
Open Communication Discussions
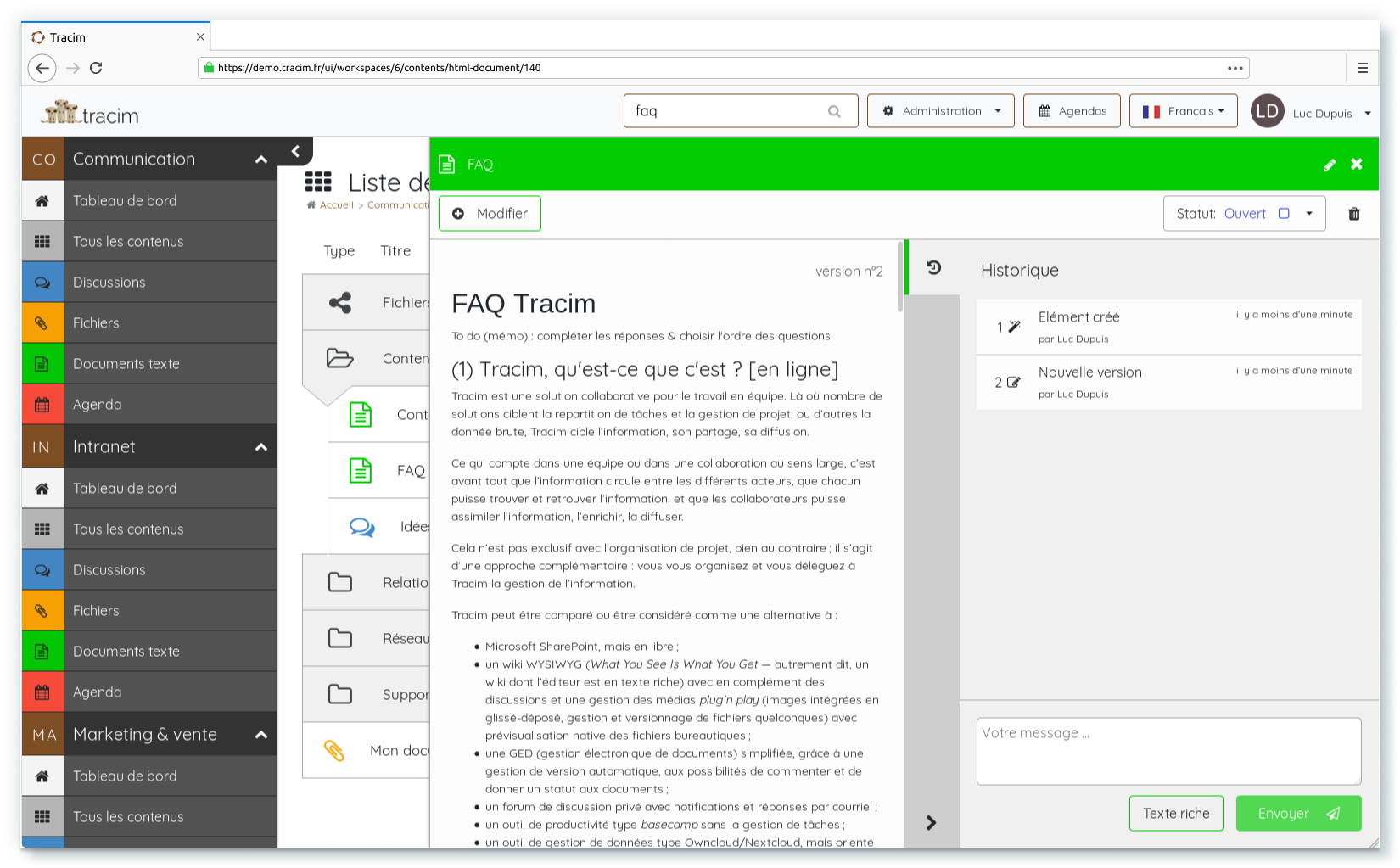[149, 283]
